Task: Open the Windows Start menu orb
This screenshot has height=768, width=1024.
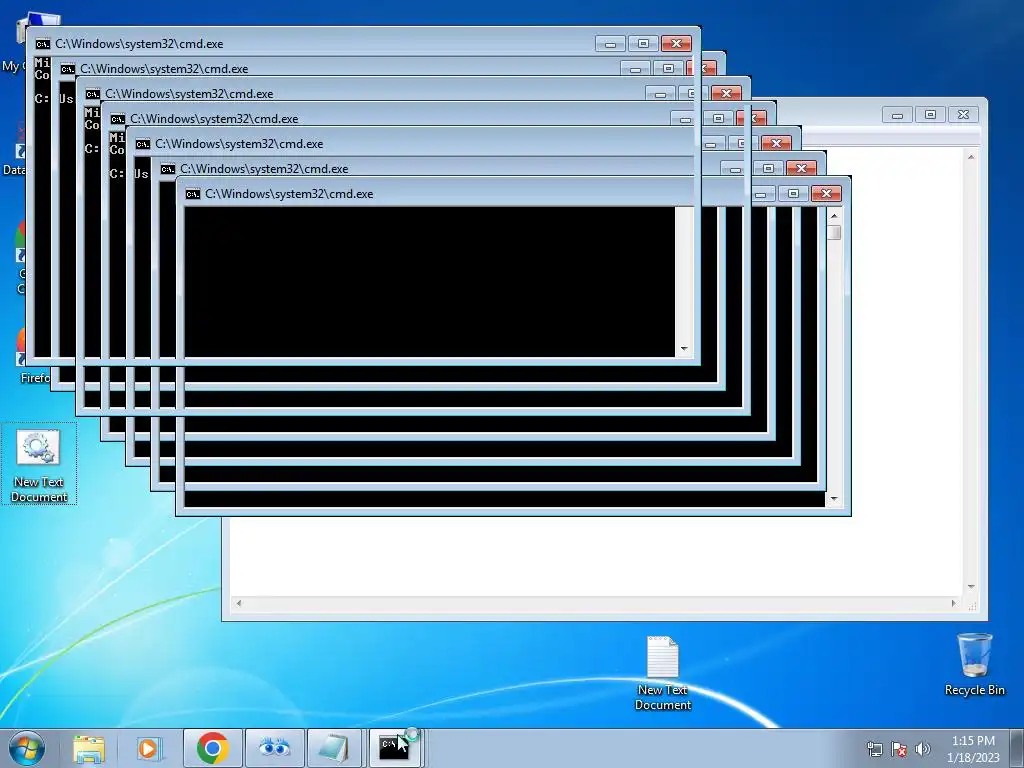Action: tap(27, 748)
